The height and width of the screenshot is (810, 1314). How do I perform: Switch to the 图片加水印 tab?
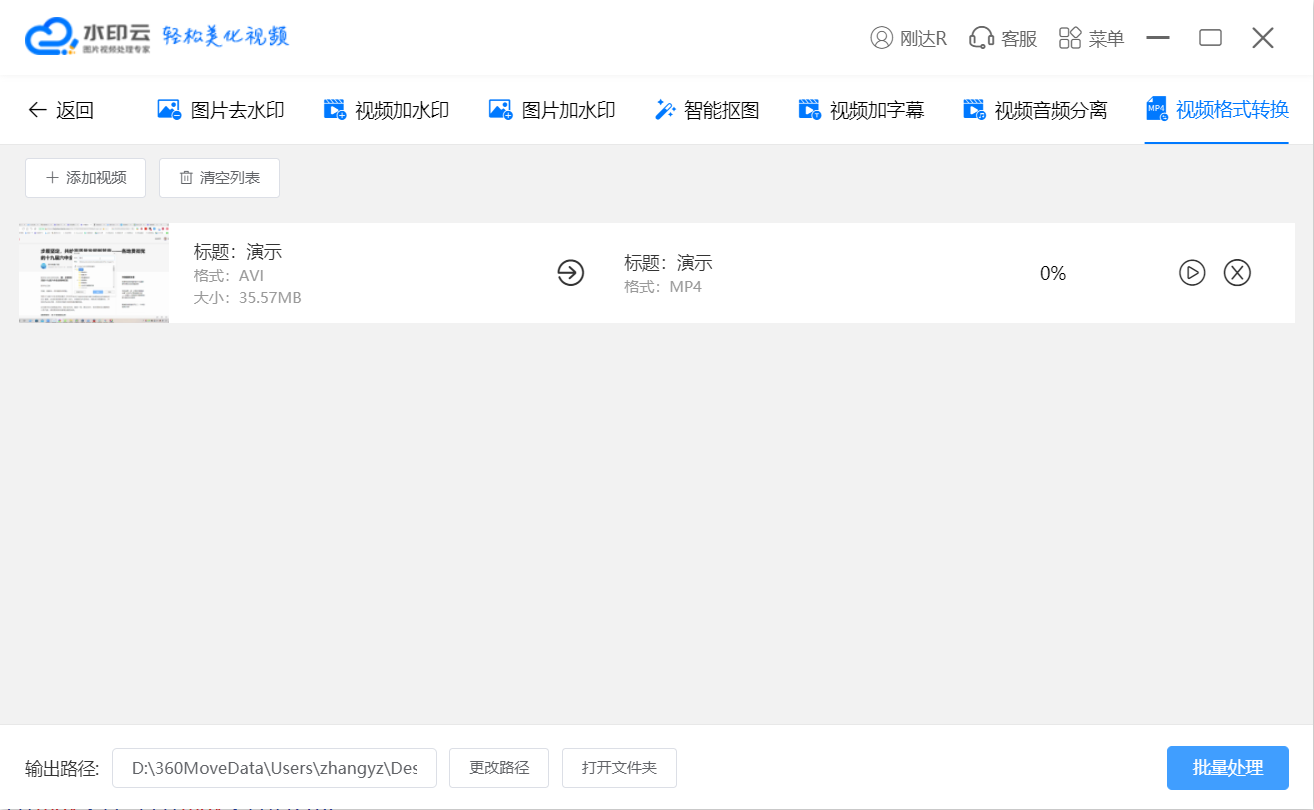(552, 110)
